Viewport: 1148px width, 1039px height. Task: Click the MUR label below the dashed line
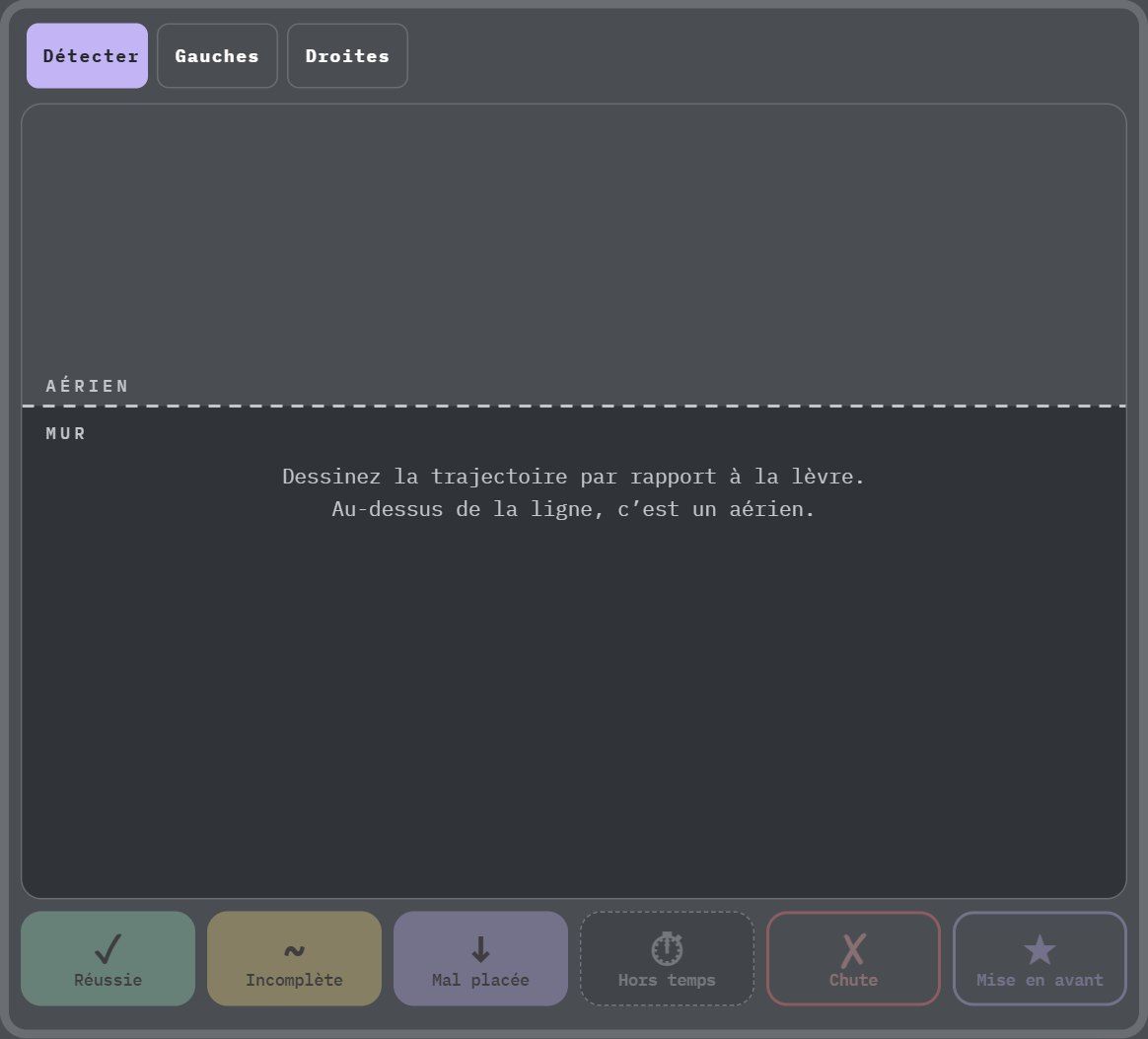click(x=66, y=433)
